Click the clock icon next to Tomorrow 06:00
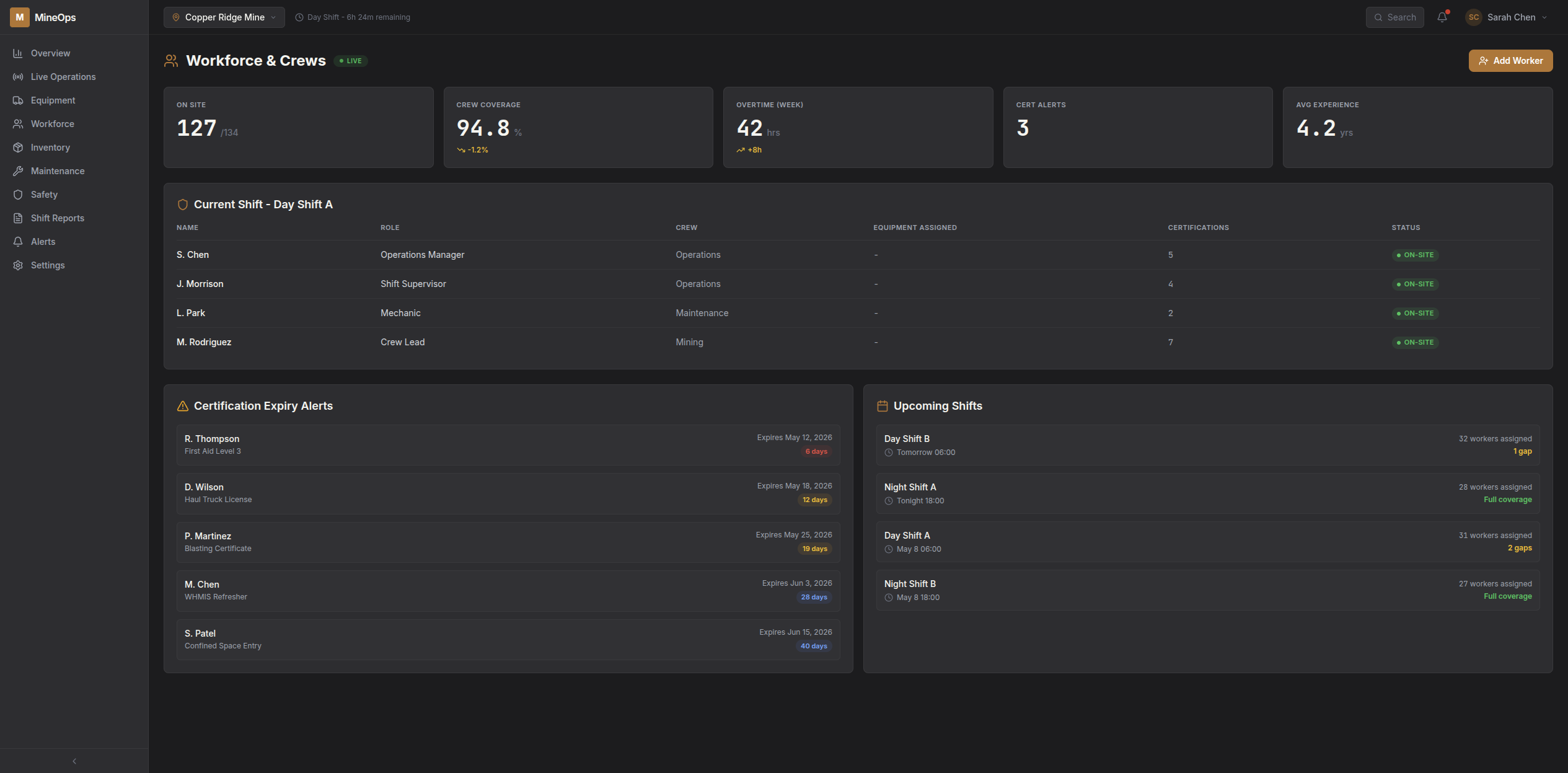This screenshot has height=773, width=1568. tap(889, 453)
